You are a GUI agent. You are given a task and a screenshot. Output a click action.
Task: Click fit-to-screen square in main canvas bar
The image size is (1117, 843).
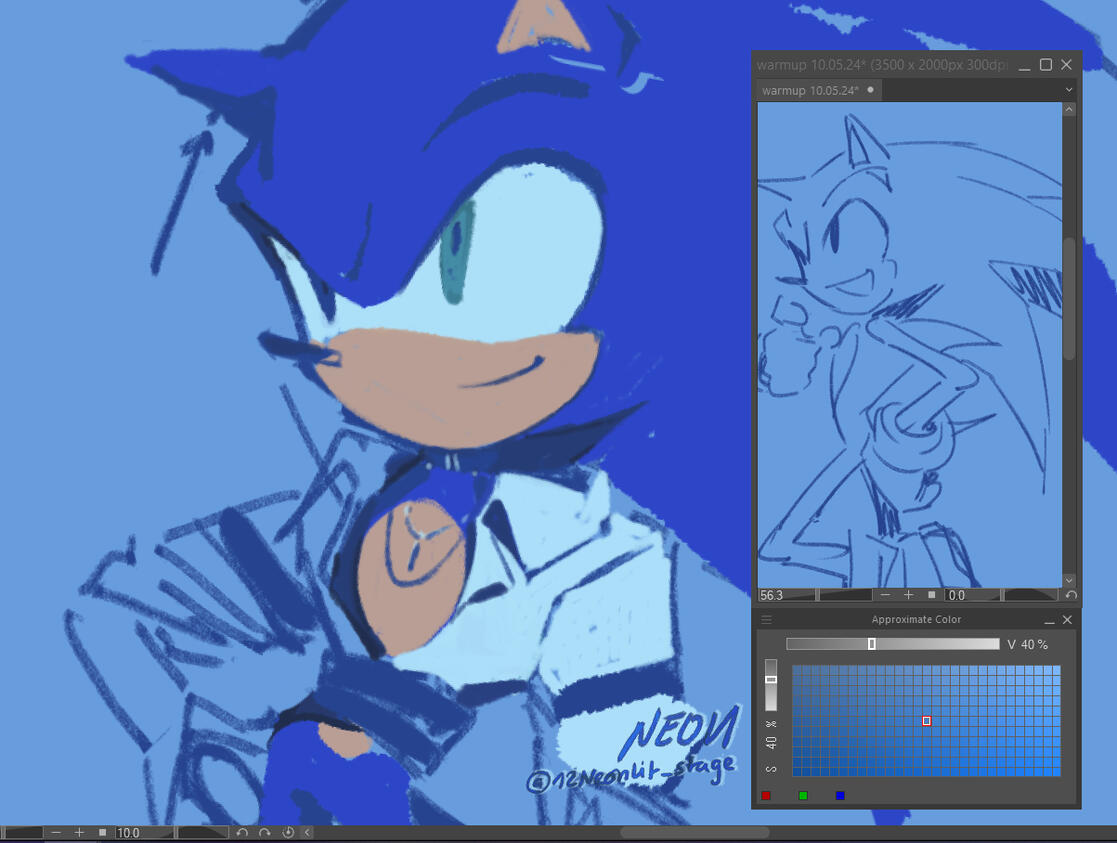[102, 832]
